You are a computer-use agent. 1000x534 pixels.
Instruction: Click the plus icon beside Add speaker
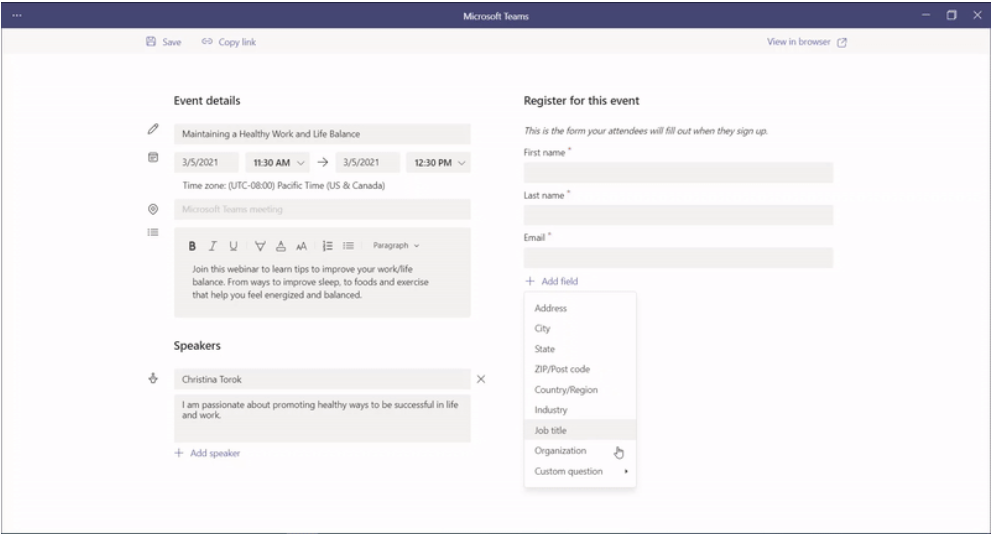(179, 453)
